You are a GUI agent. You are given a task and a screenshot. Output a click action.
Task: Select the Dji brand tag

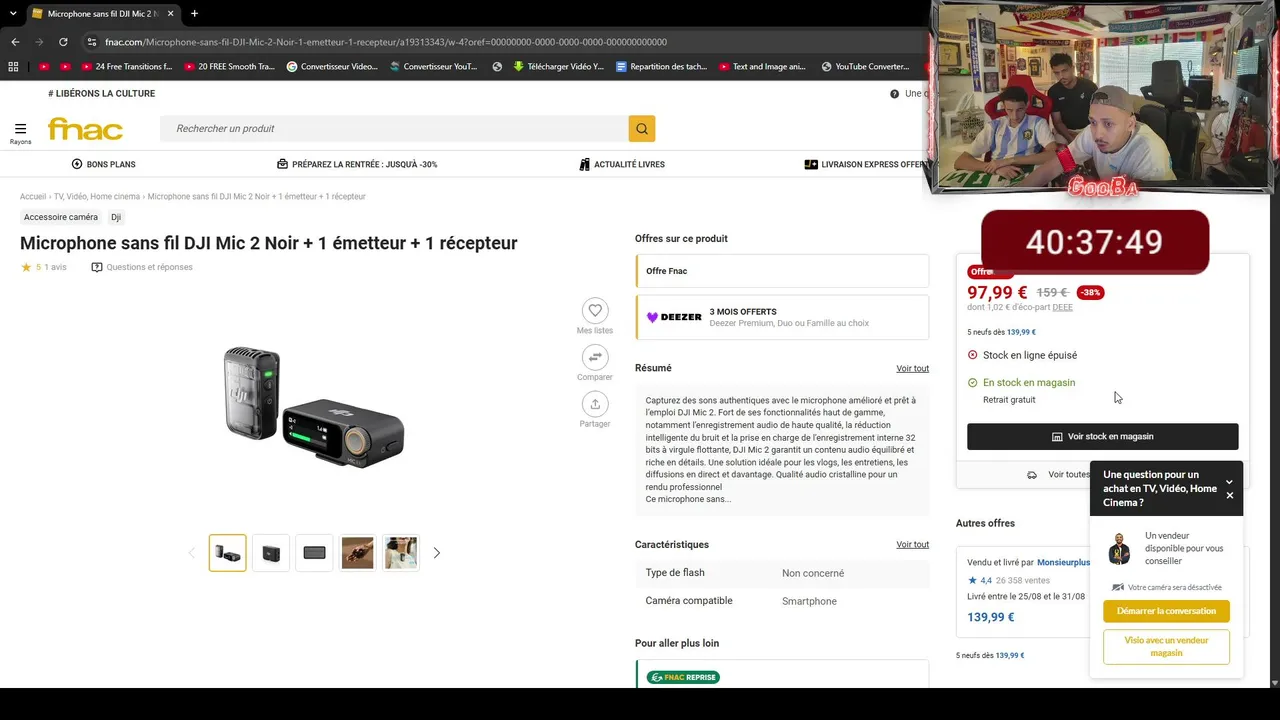[116, 217]
